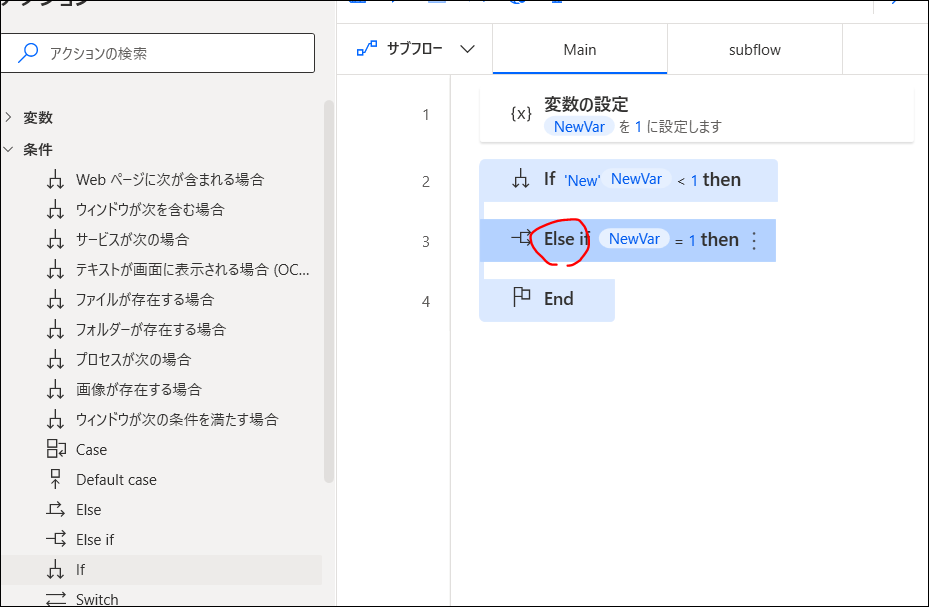This screenshot has height=607, width=929.
Task: Focus the アクションの検索 search field
Action: coord(157,53)
